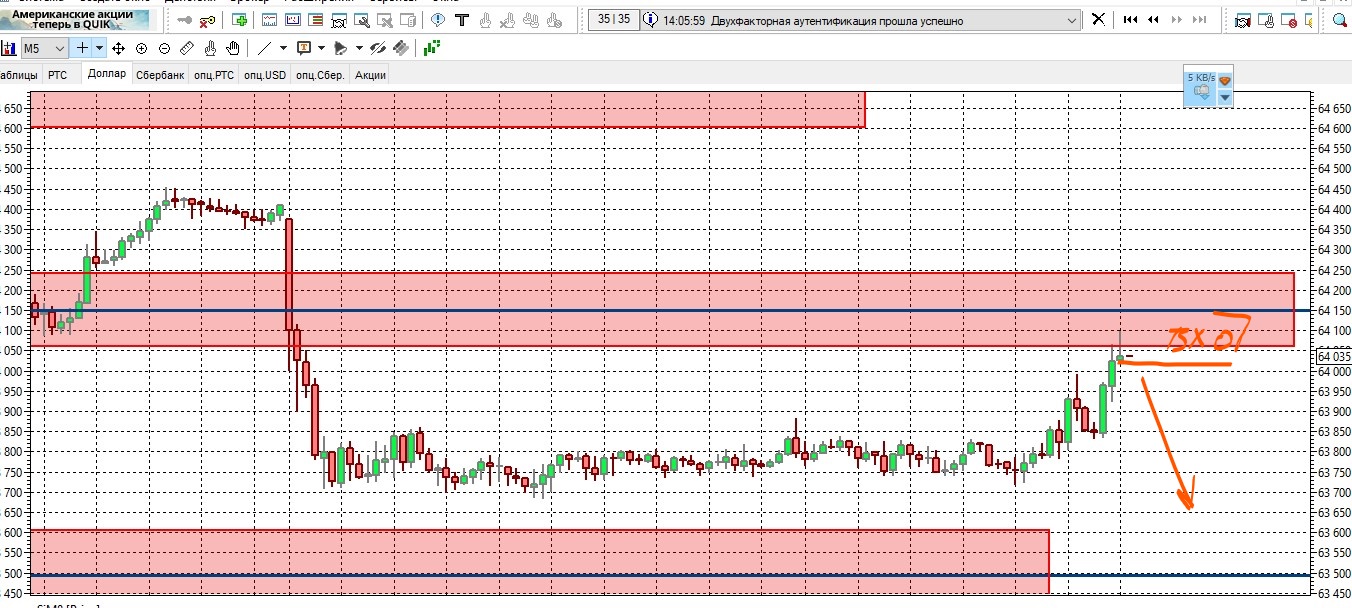
Task: Expand the text label tool arrow
Action: click(x=321, y=48)
